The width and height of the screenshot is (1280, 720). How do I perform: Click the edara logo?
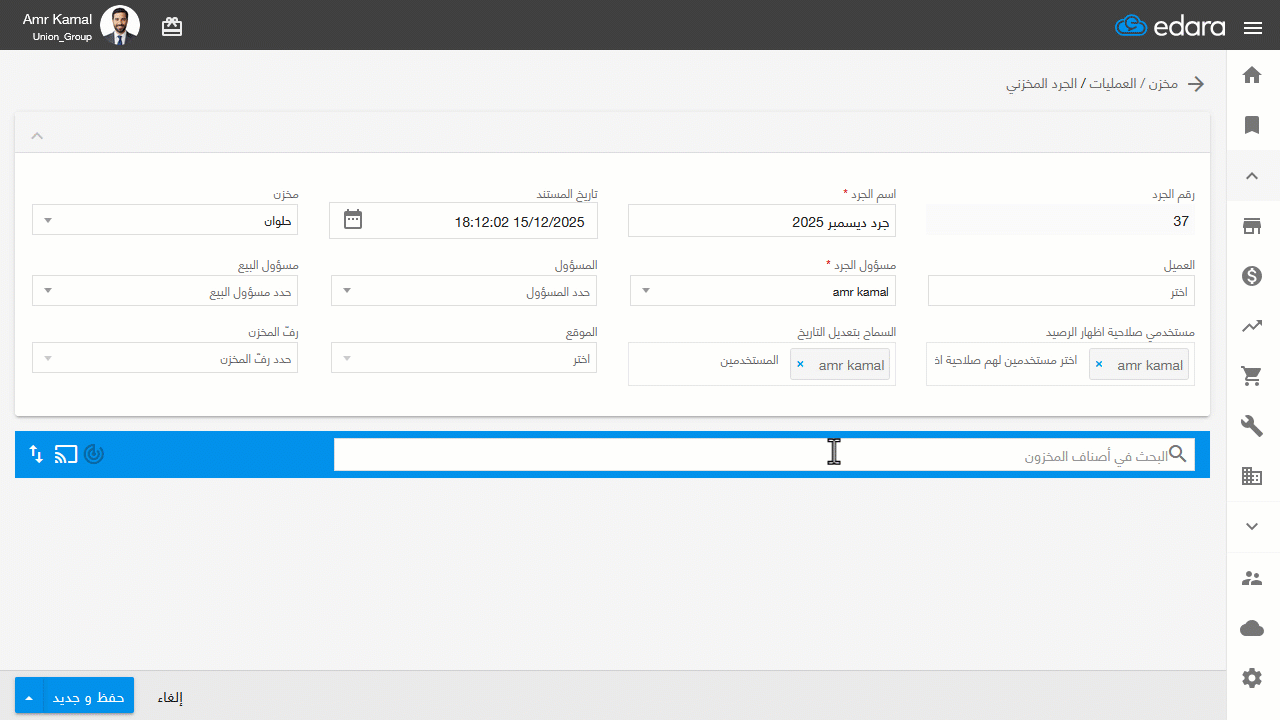[x=1170, y=26]
